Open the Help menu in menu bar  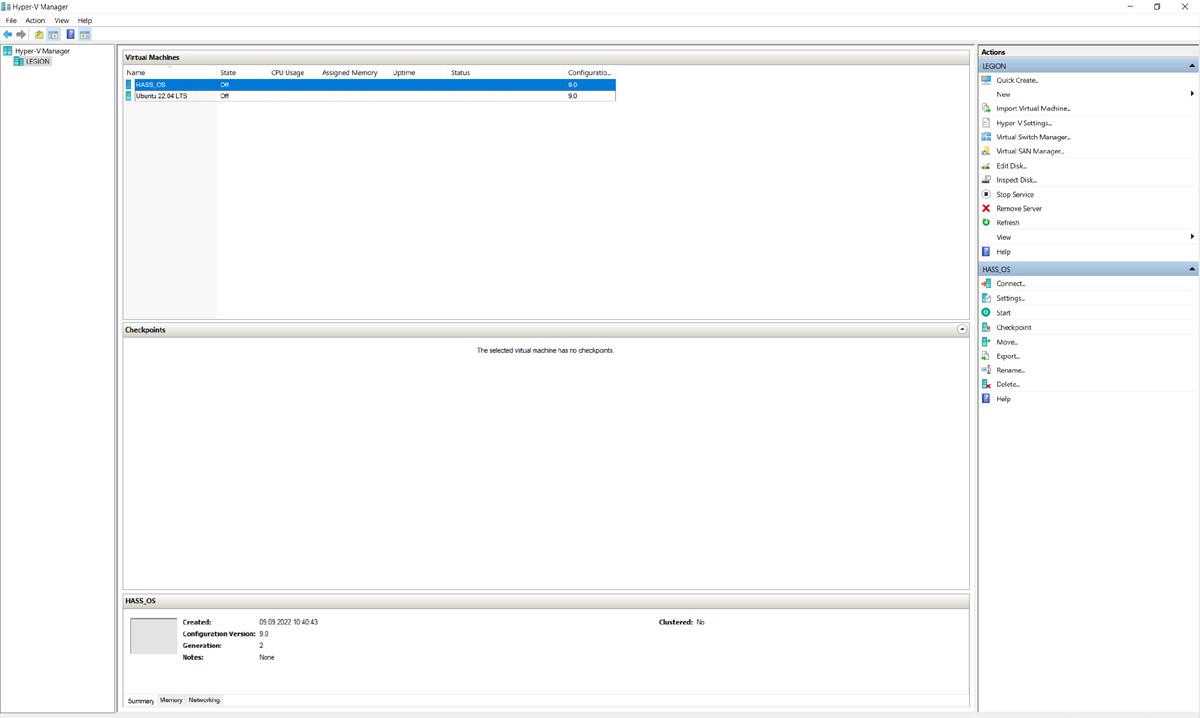point(85,20)
